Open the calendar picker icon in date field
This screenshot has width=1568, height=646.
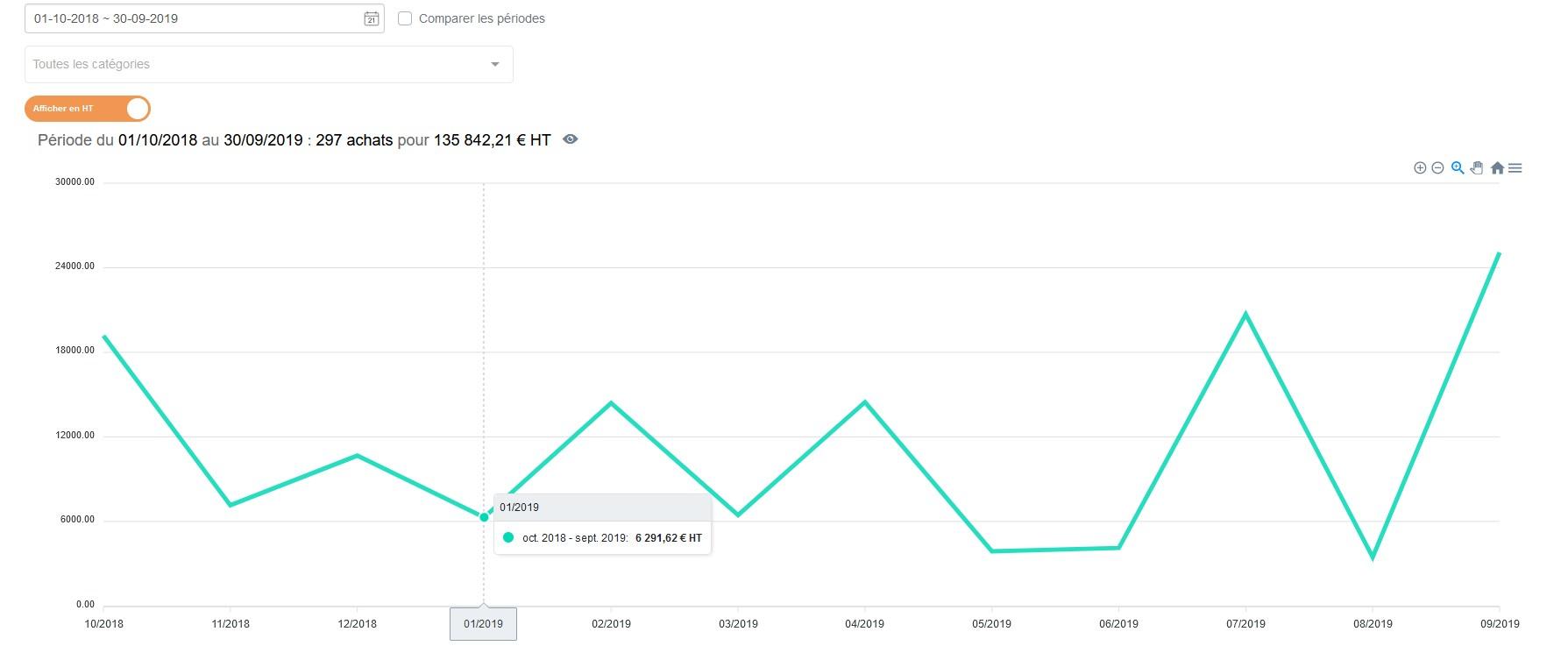372,18
